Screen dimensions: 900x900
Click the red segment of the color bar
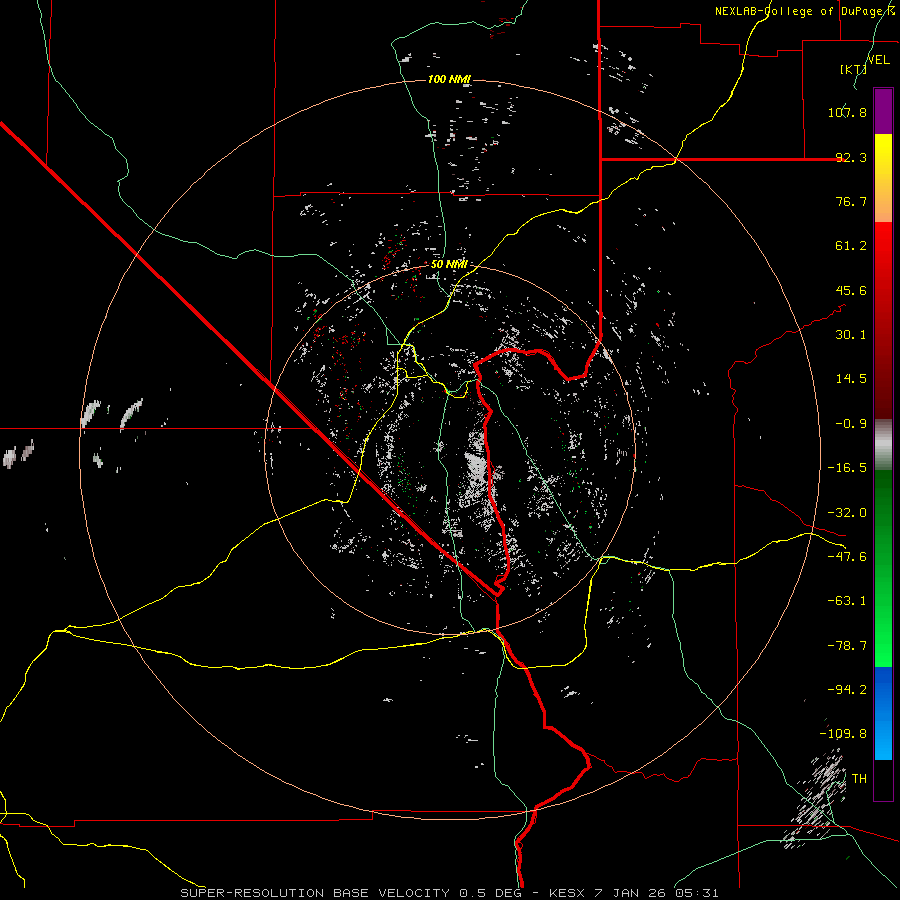point(883,320)
